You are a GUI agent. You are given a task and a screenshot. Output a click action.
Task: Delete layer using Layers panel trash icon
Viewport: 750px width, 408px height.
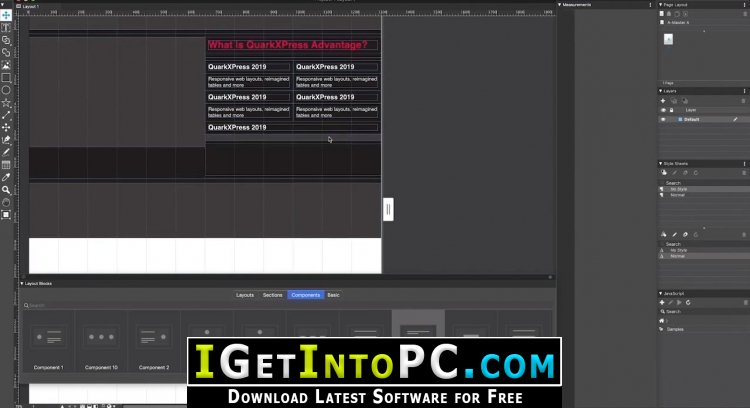coord(742,101)
